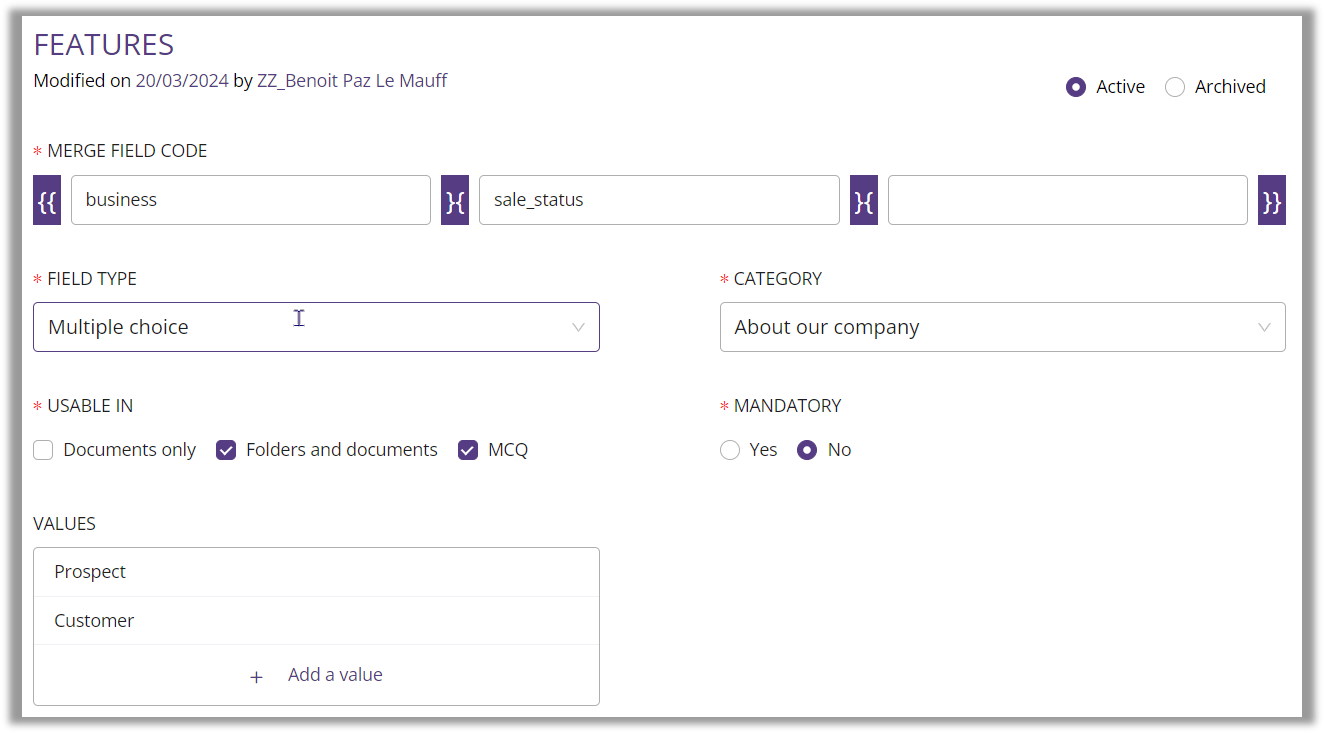
Task: Click the empty third merge field code input
Action: coord(1067,200)
